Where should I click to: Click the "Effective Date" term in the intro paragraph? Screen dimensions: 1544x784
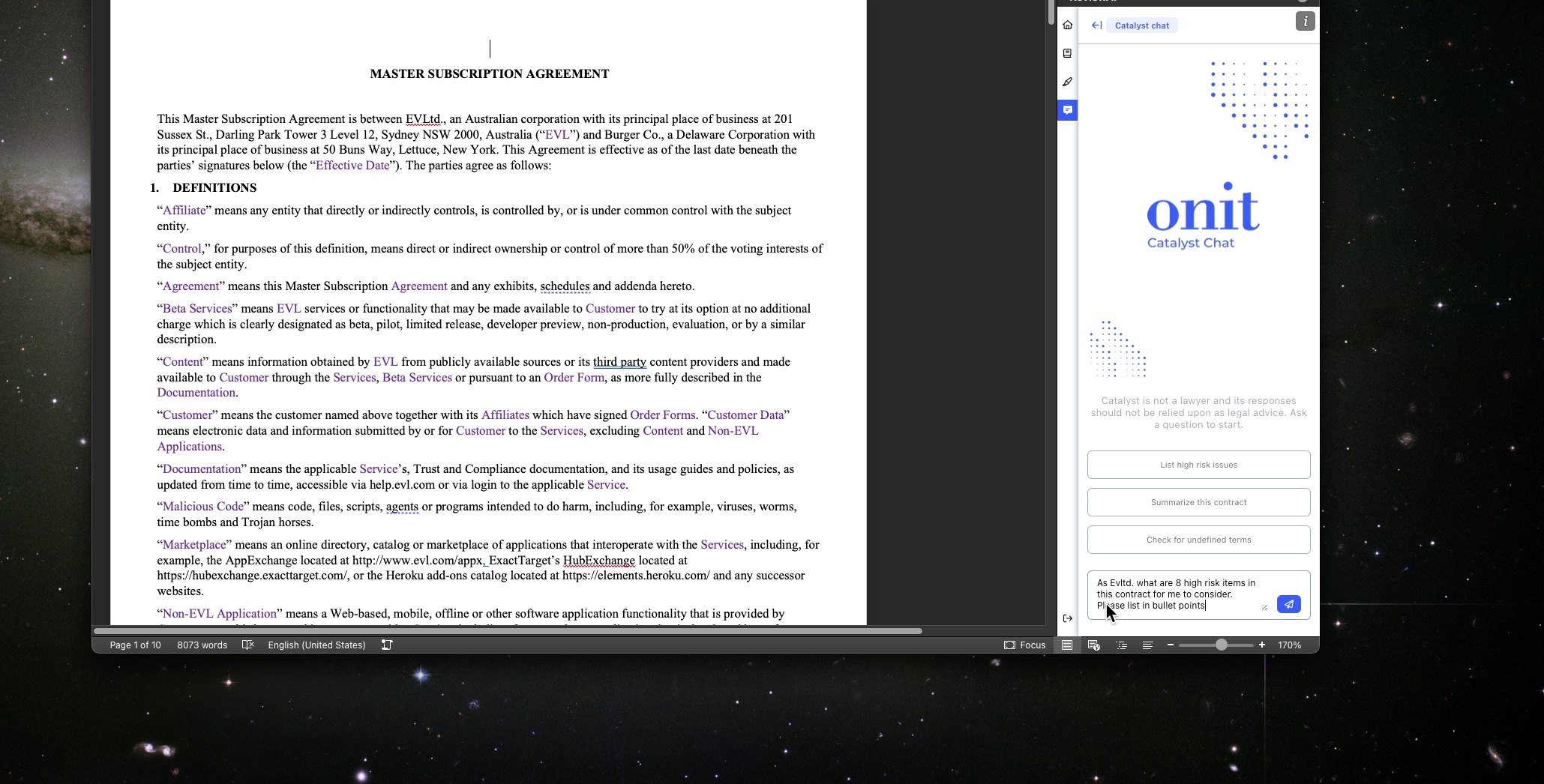tap(352, 166)
